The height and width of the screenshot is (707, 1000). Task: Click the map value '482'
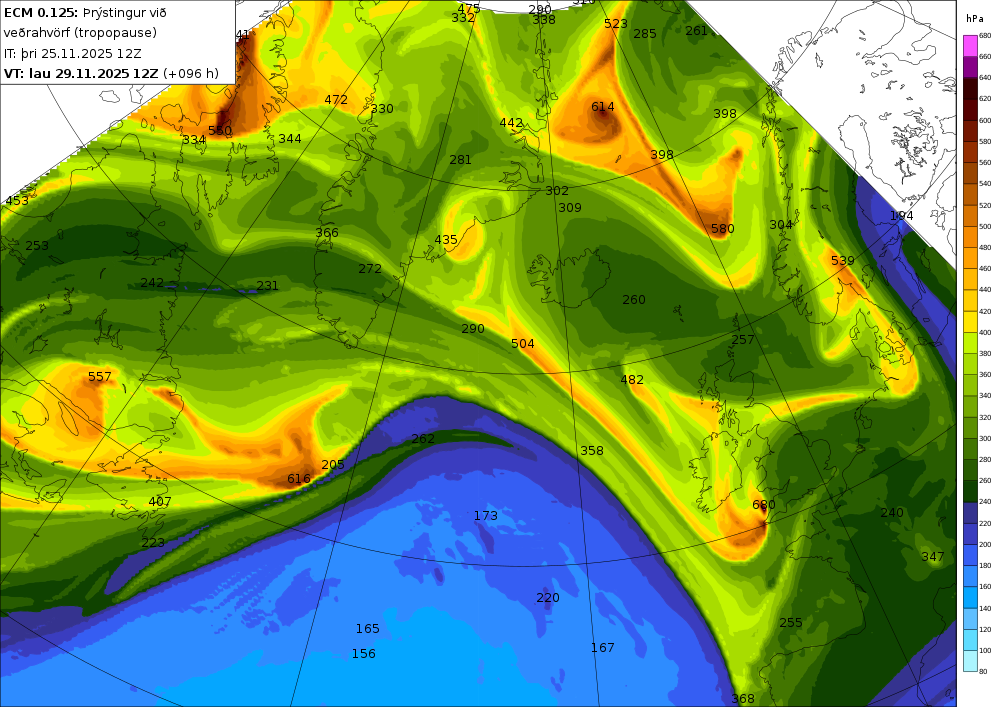[x=632, y=379]
